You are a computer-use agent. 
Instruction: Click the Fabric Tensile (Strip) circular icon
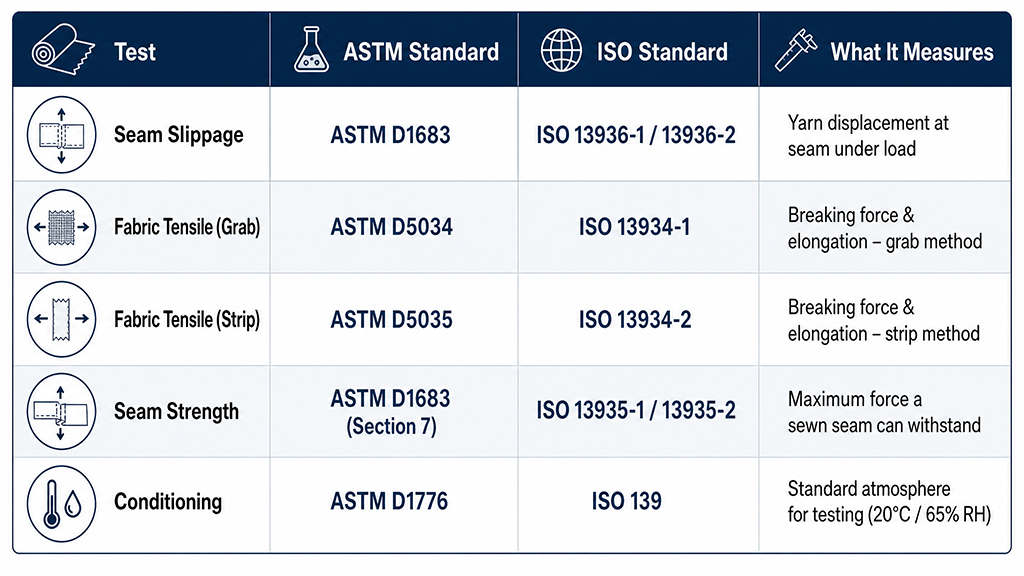pyautogui.click(x=61, y=319)
